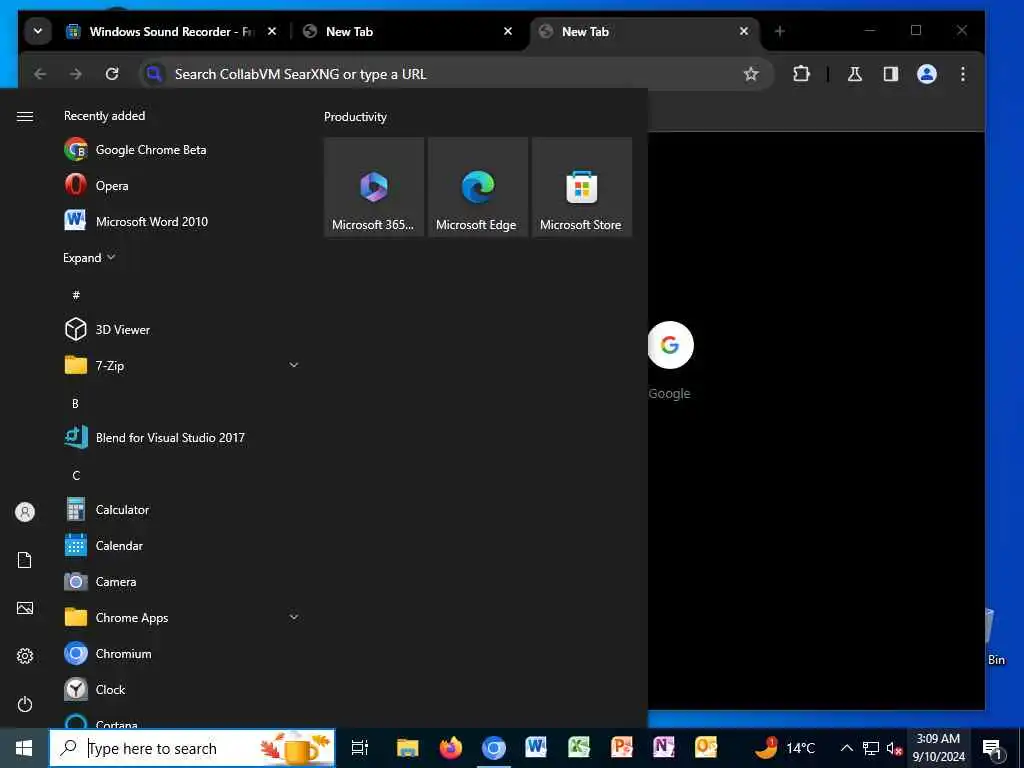Open Settings gear in the Start sidebar
Viewport: 1024px width, 768px height.
point(25,656)
